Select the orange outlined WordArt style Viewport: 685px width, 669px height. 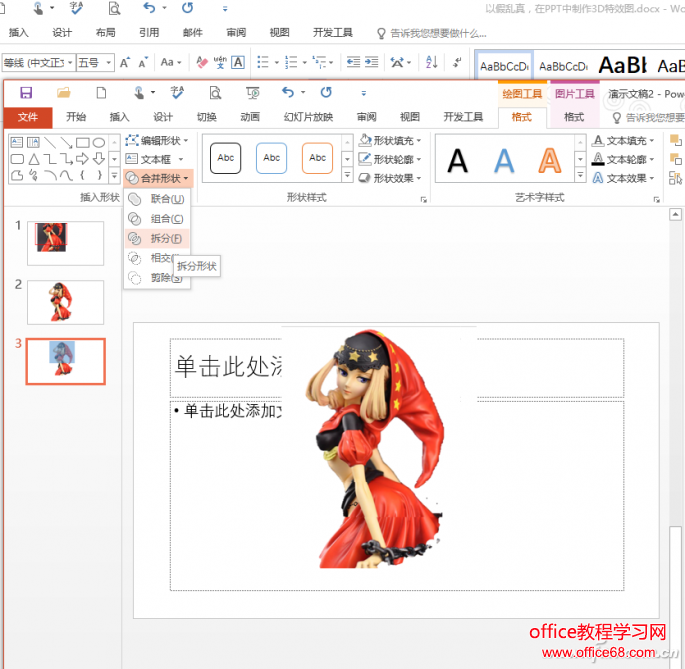(549, 160)
